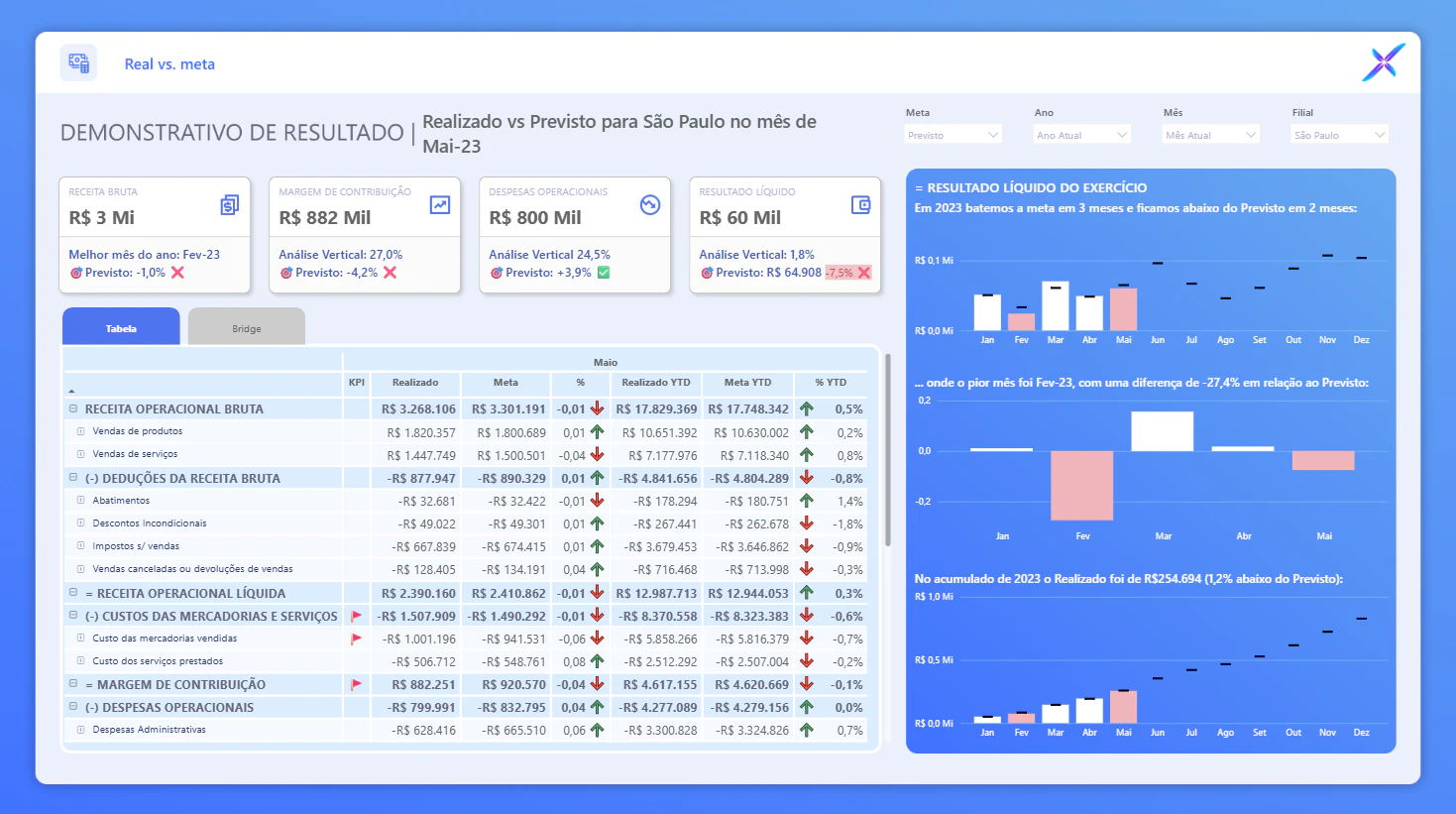Click the calculator report icon beside Real vs. meta

[x=78, y=63]
